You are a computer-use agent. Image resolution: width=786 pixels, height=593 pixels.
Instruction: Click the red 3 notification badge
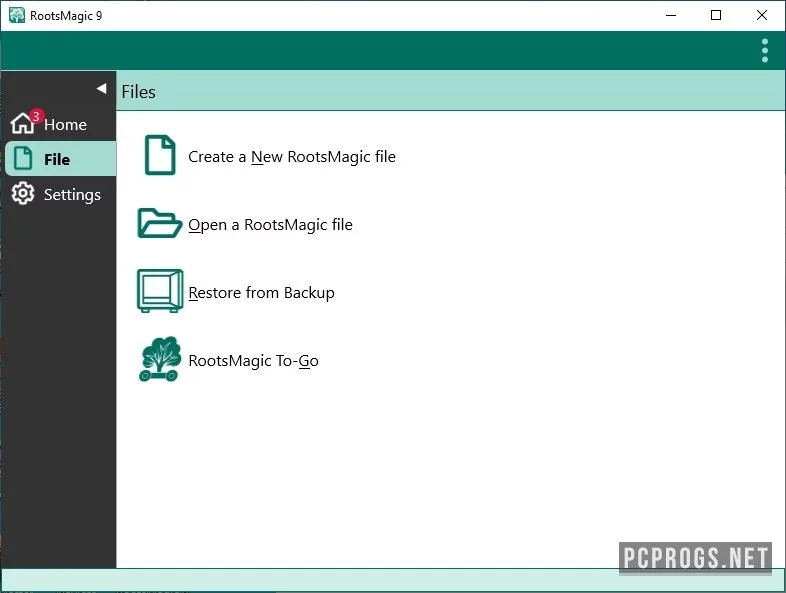pyautogui.click(x=36, y=116)
